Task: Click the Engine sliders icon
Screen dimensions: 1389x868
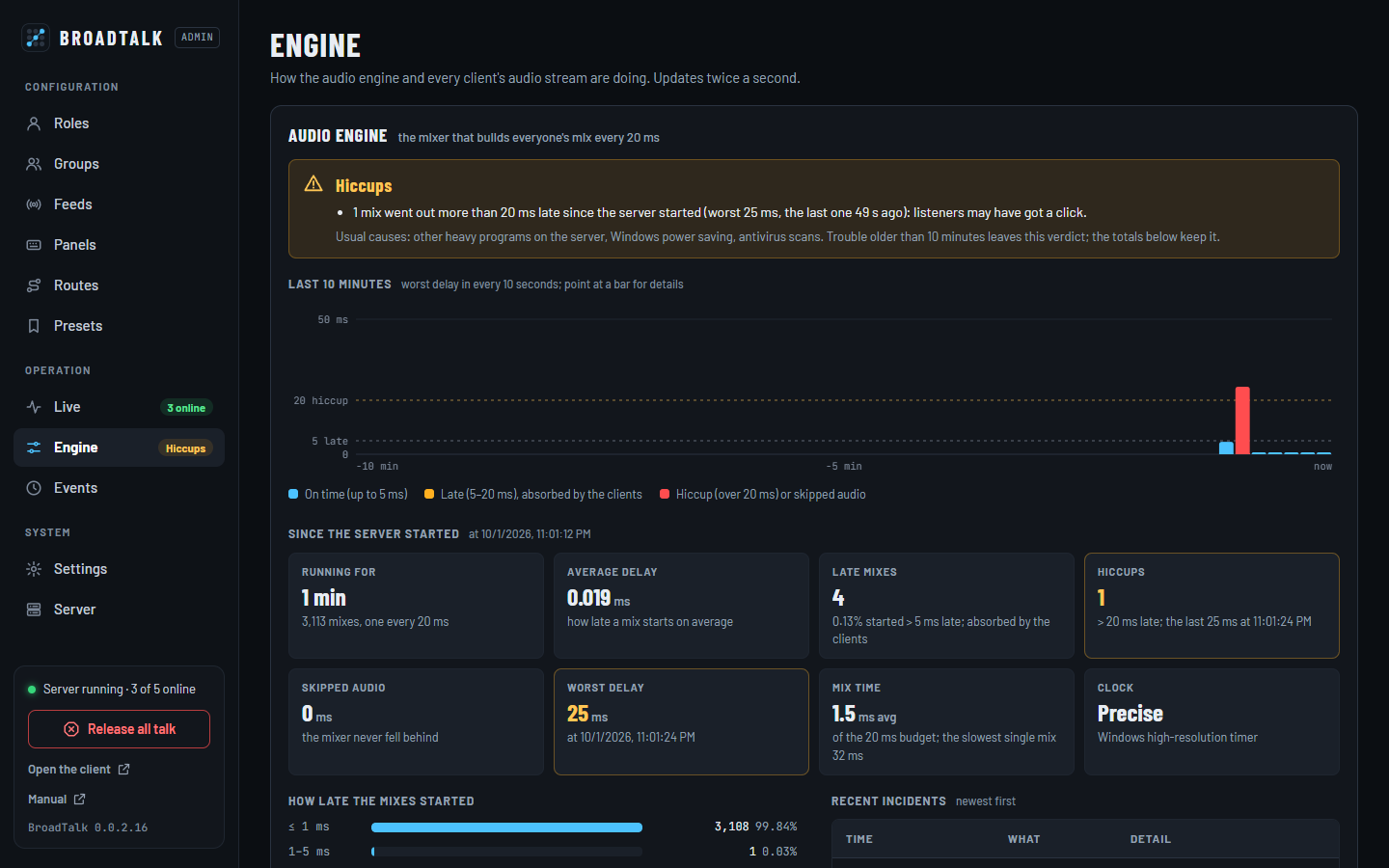Action: [x=34, y=448]
